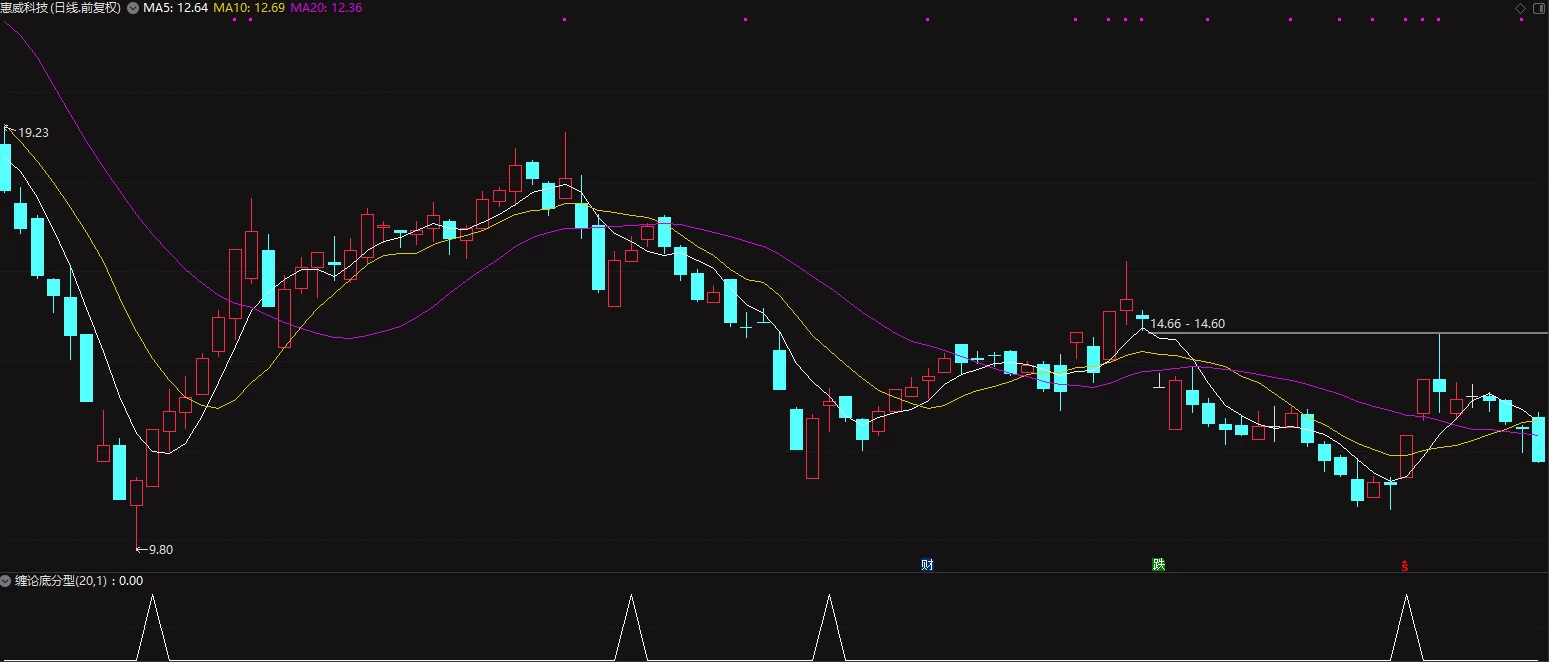
Task: Click the red S marker icon
Action: click(1405, 566)
